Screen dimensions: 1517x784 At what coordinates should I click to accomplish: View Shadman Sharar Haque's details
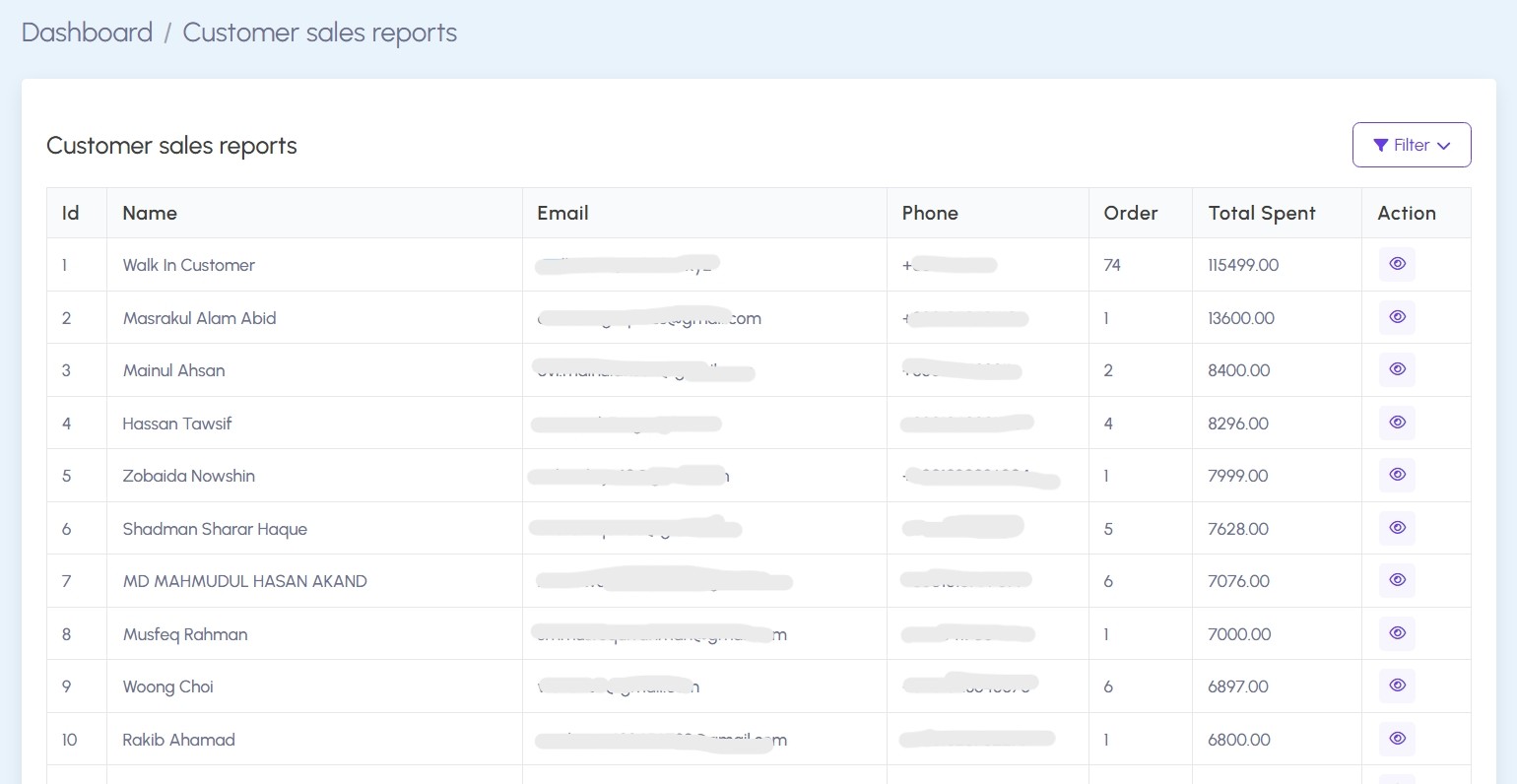point(1397,528)
